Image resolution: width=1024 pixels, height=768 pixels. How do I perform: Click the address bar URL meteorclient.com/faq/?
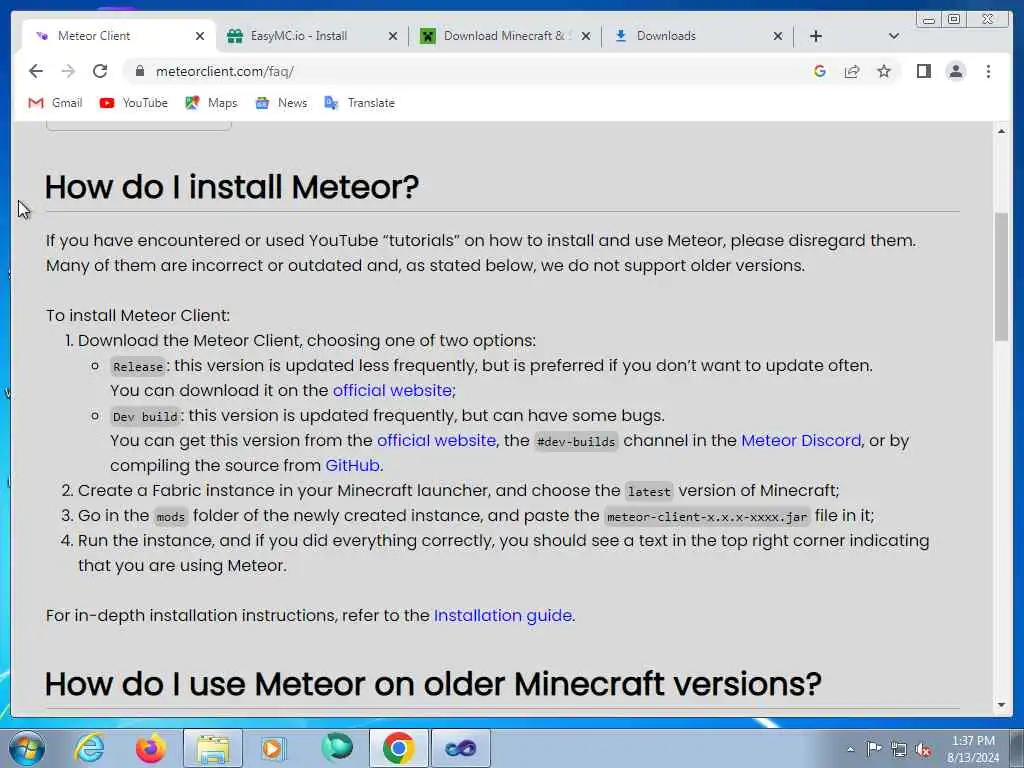(225, 71)
